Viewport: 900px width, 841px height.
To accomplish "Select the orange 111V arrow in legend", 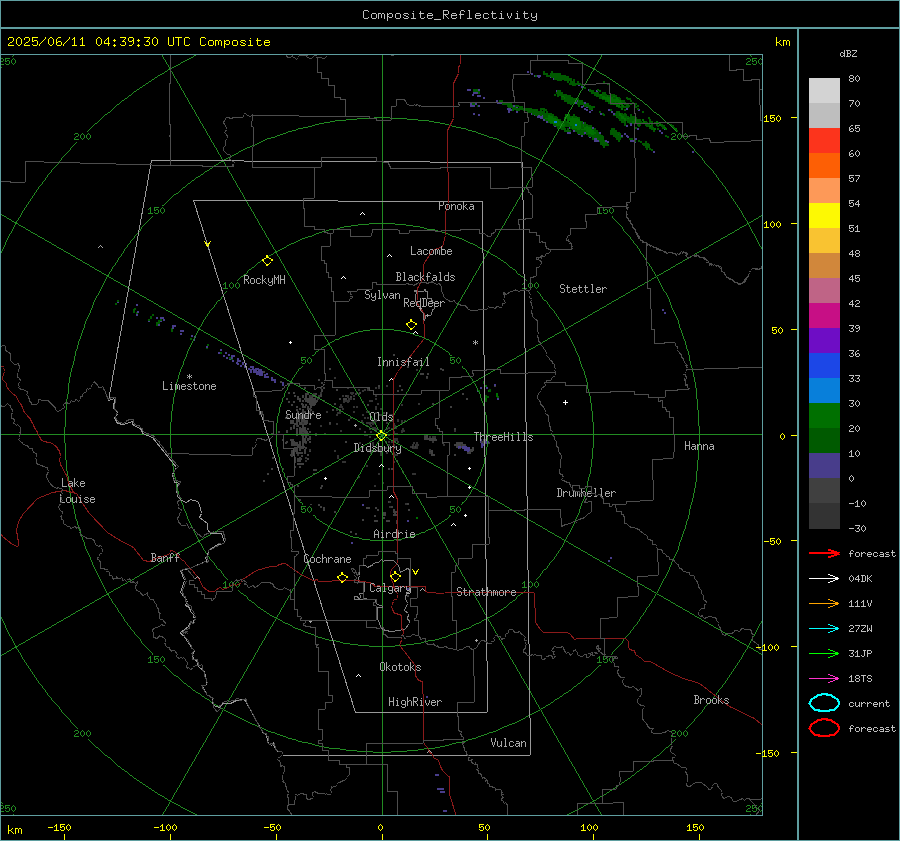I will [824, 603].
